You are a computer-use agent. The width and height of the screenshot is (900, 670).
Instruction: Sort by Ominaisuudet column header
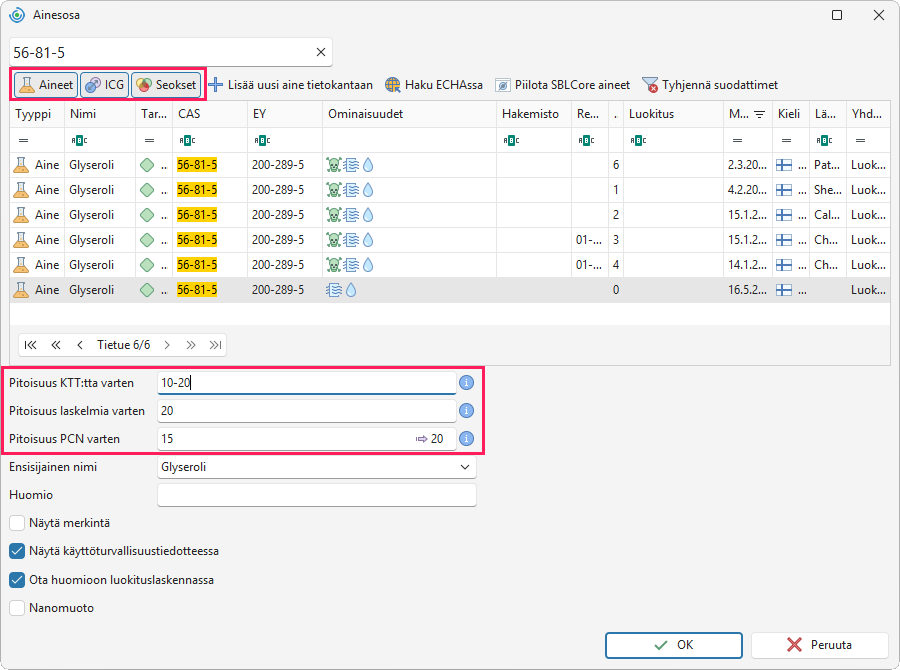click(409, 114)
